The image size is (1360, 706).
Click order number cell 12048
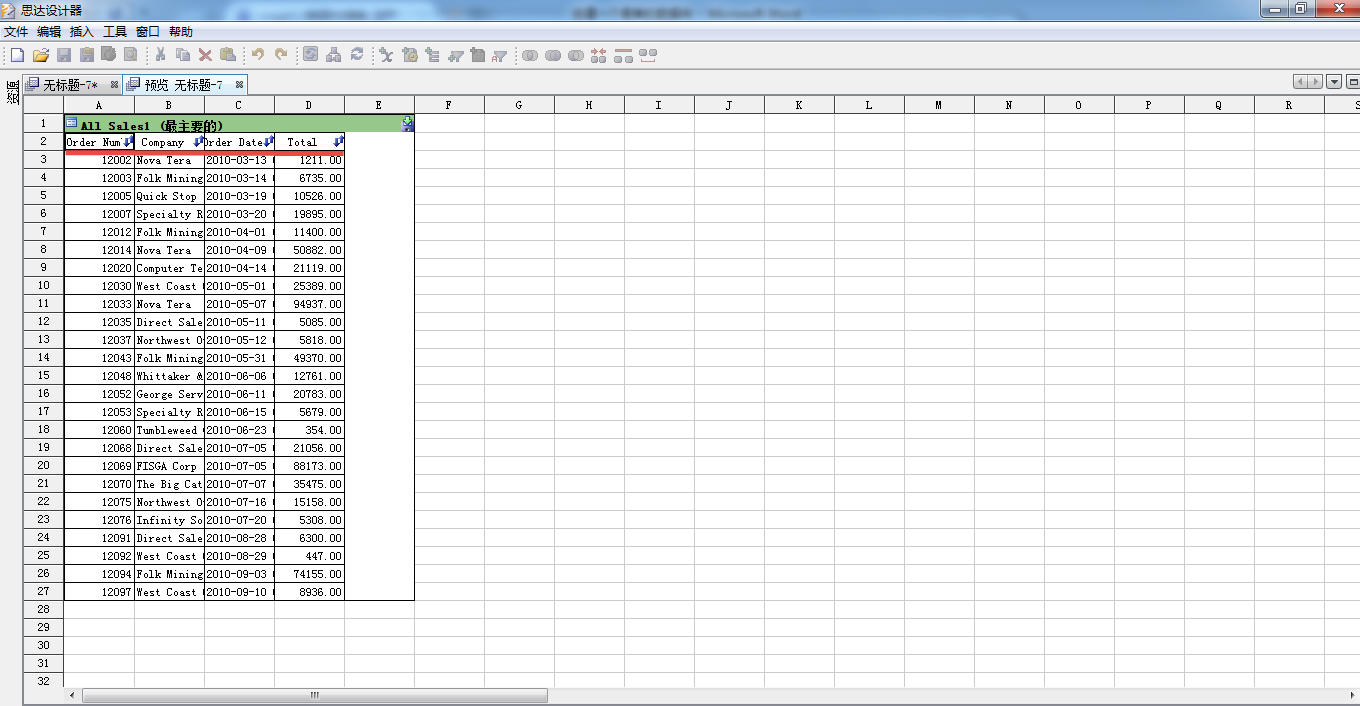pos(99,376)
